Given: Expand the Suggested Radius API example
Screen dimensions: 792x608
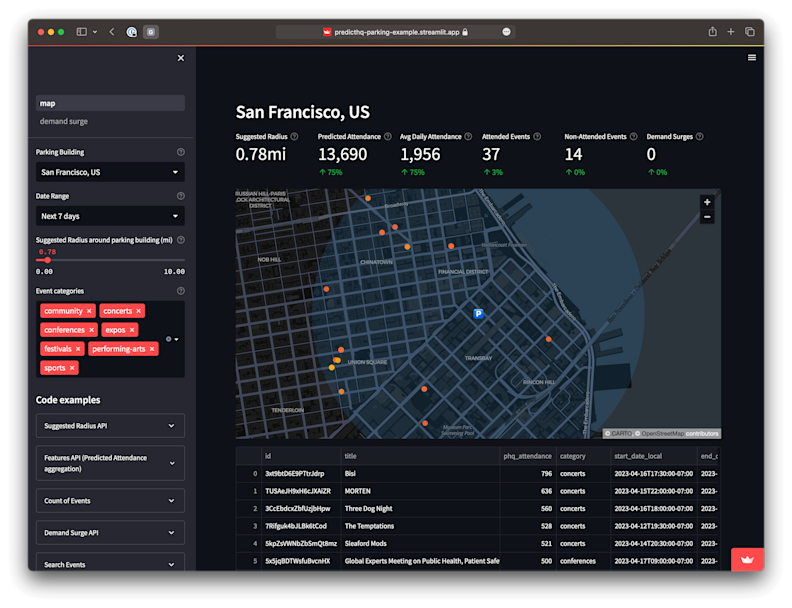Looking at the screenshot, I should click(110, 426).
